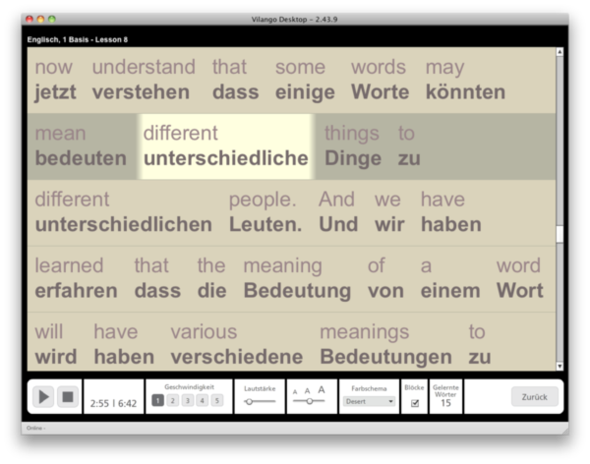The width and height of the screenshot is (590, 464).
Task: Choose the largest font size A
Action: pyautogui.click(x=321, y=390)
